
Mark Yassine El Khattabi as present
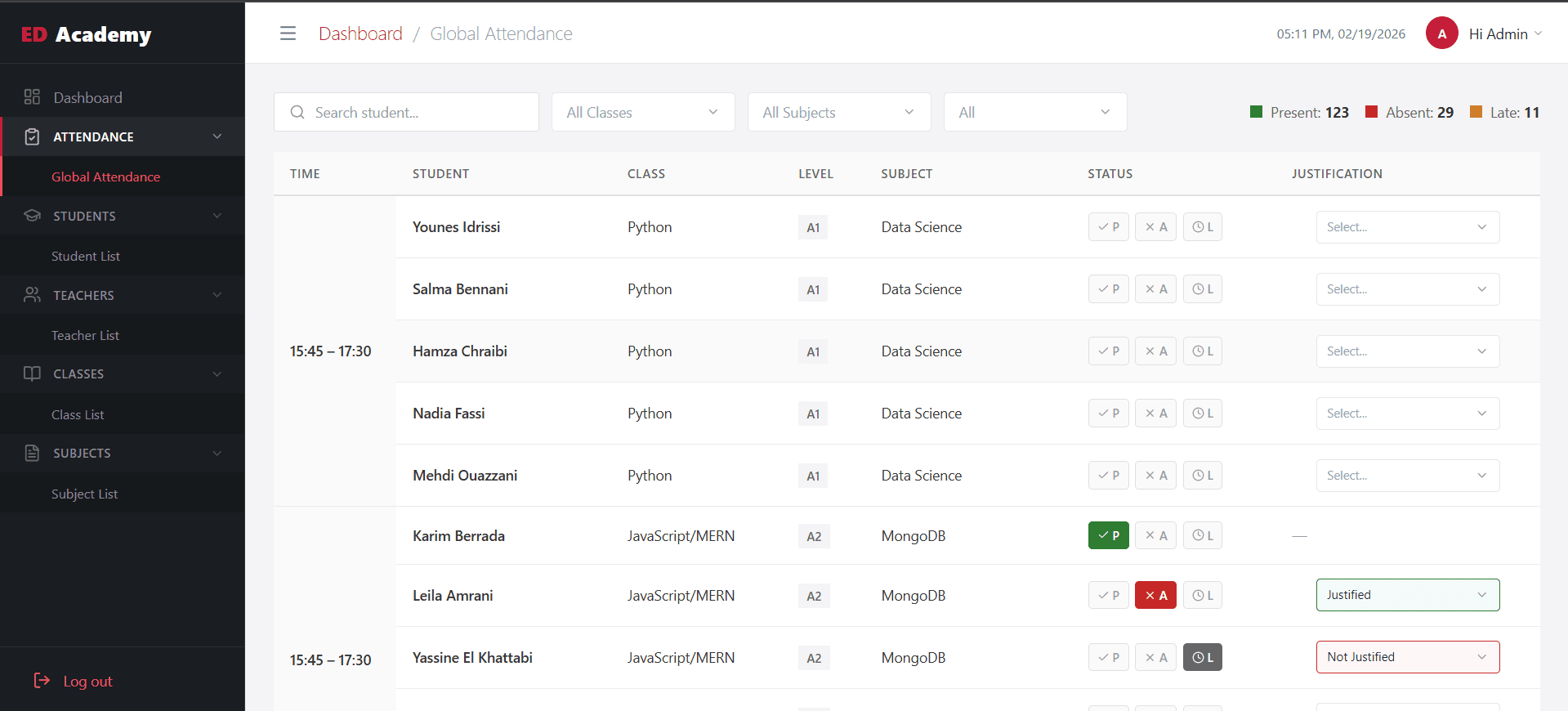[1109, 657]
